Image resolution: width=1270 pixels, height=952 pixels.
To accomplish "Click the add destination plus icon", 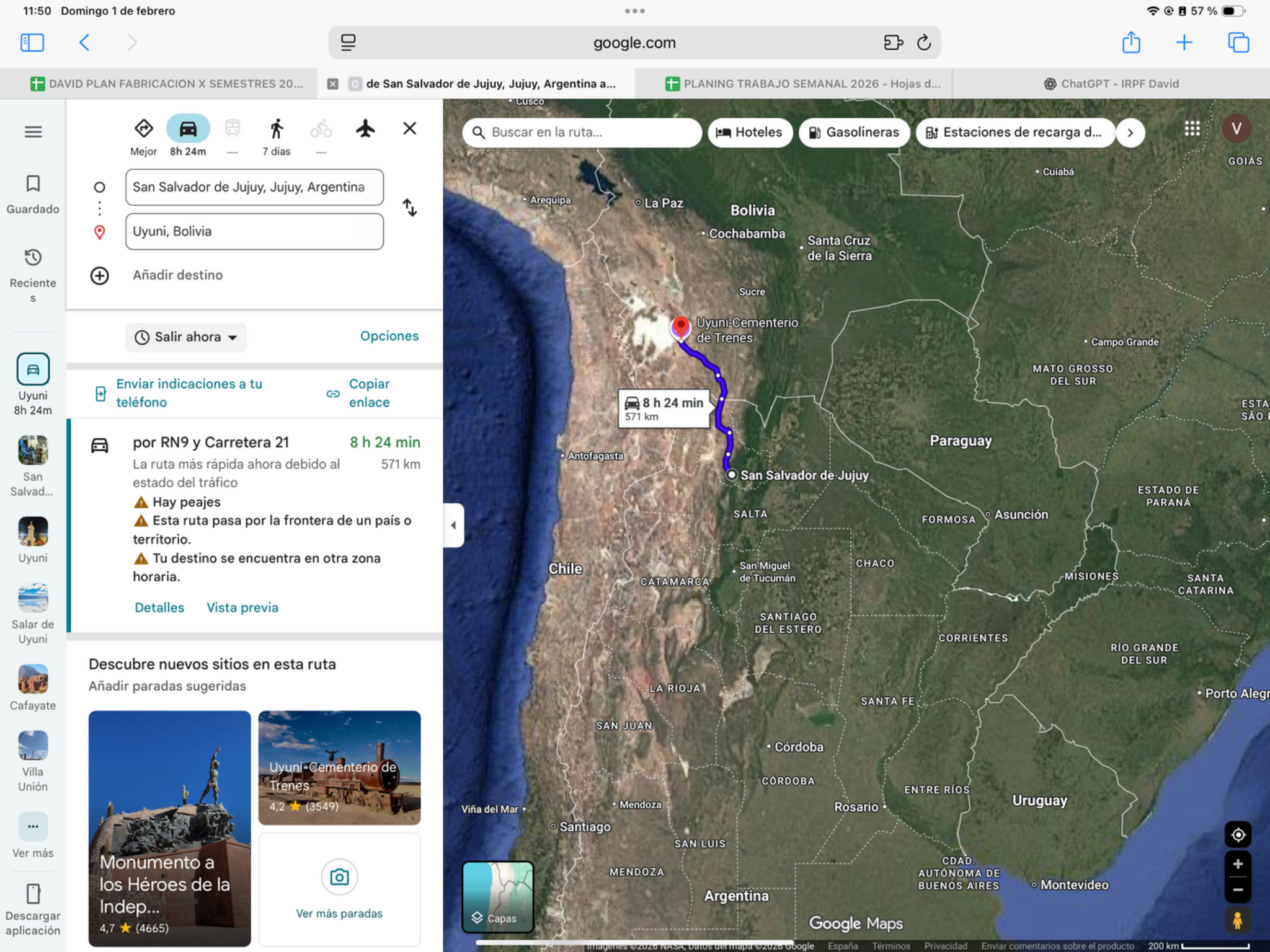I will (x=100, y=275).
